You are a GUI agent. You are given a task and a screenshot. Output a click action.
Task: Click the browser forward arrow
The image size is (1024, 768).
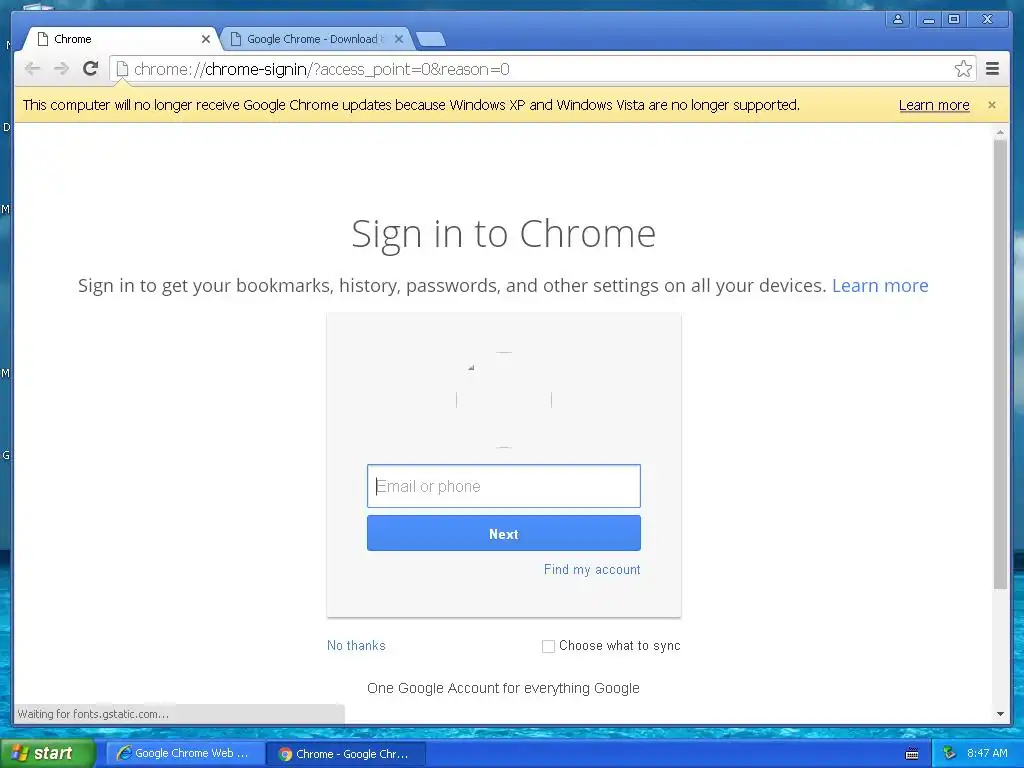[x=61, y=69]
